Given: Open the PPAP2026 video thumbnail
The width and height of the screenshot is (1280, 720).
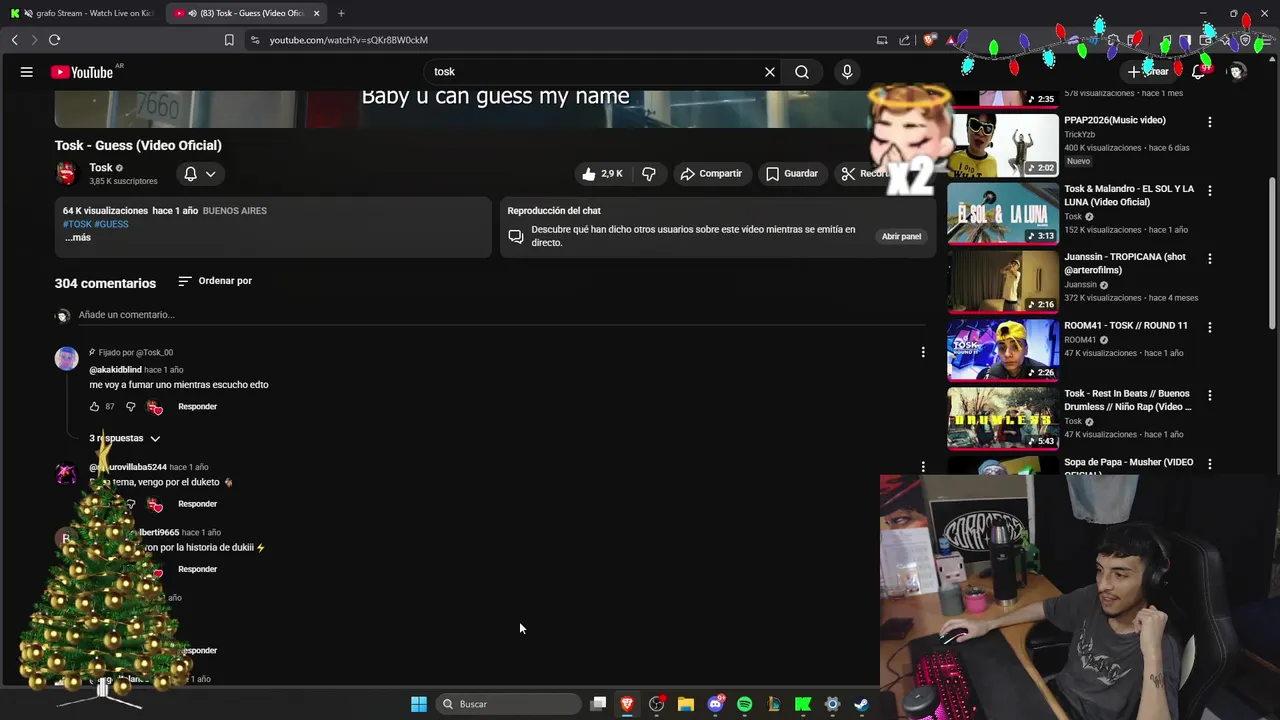Looking at the screenshot, I should coord(1003,145).
